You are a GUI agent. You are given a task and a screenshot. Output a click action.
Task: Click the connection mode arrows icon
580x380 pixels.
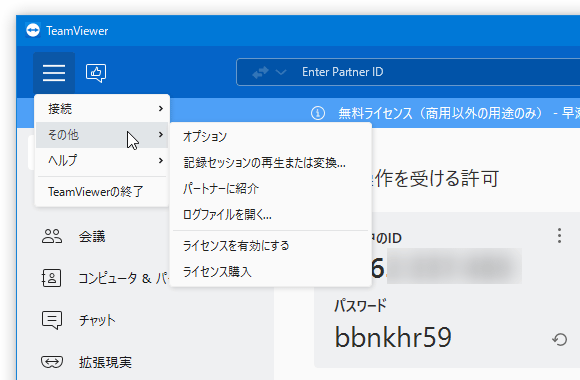tap(260, 72)
